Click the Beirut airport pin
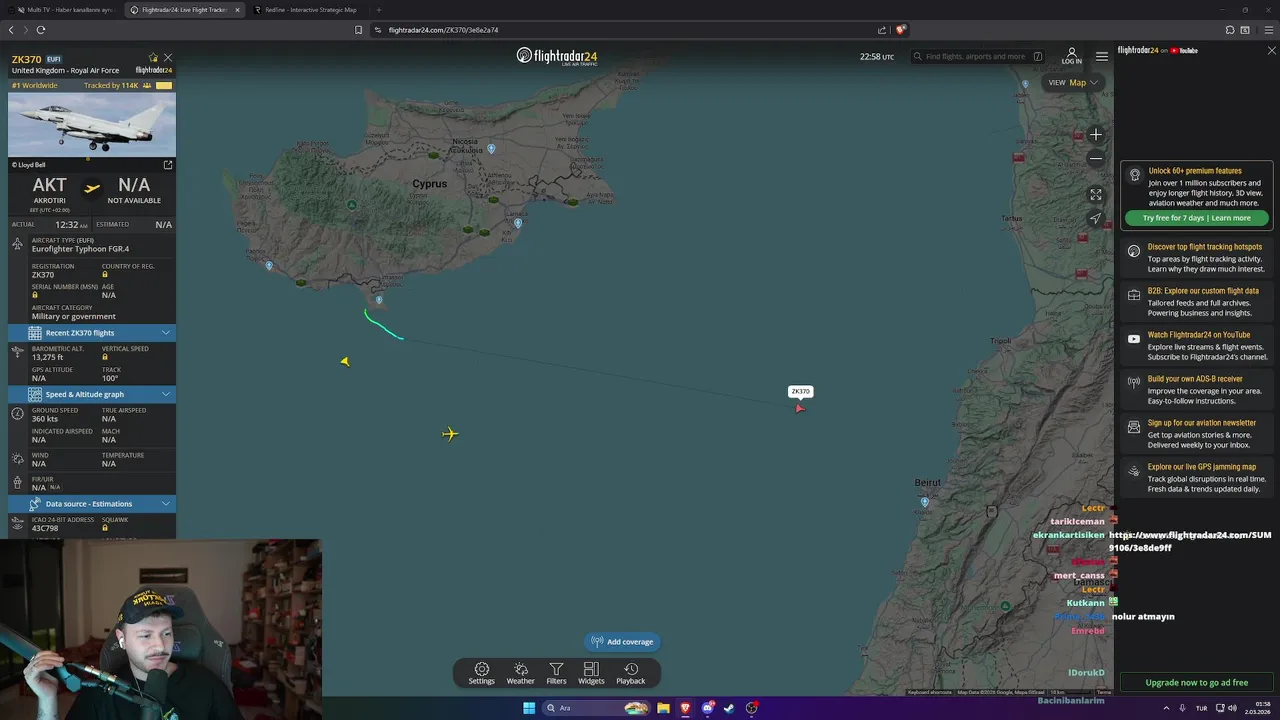 click(925, 502)
